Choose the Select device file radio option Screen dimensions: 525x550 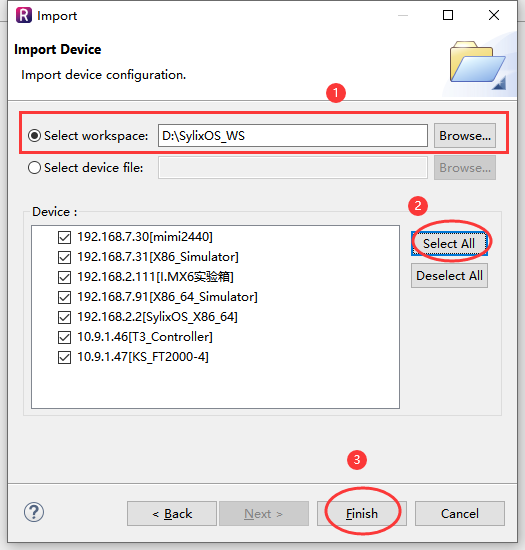[x=34, y=168]
